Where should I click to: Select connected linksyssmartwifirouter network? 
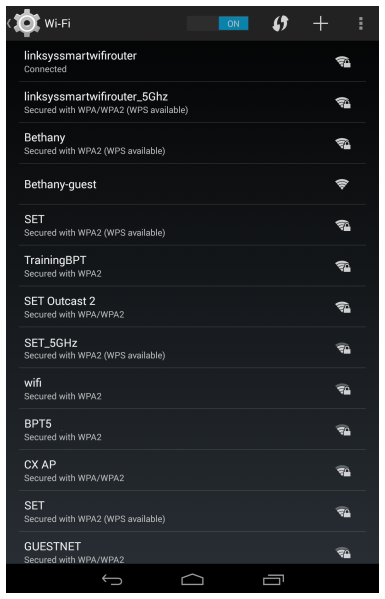pos(192,62)
